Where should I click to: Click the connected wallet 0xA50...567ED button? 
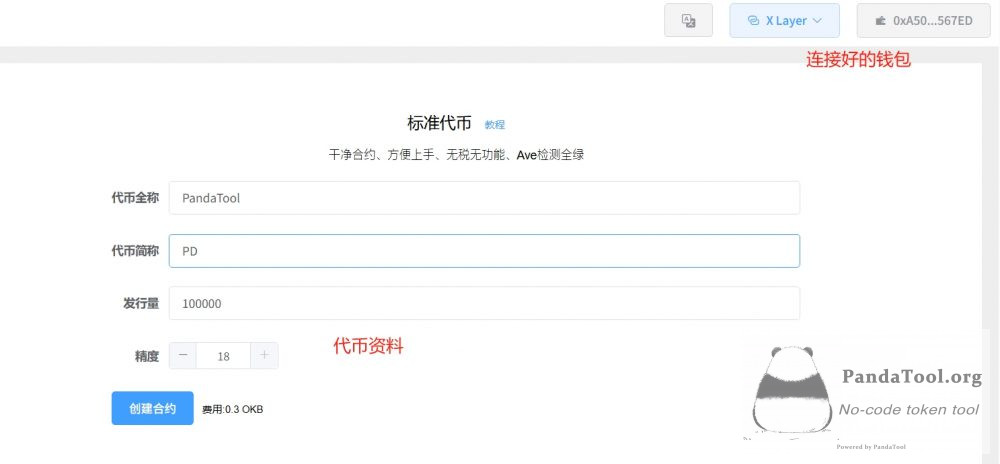point(923,20)
